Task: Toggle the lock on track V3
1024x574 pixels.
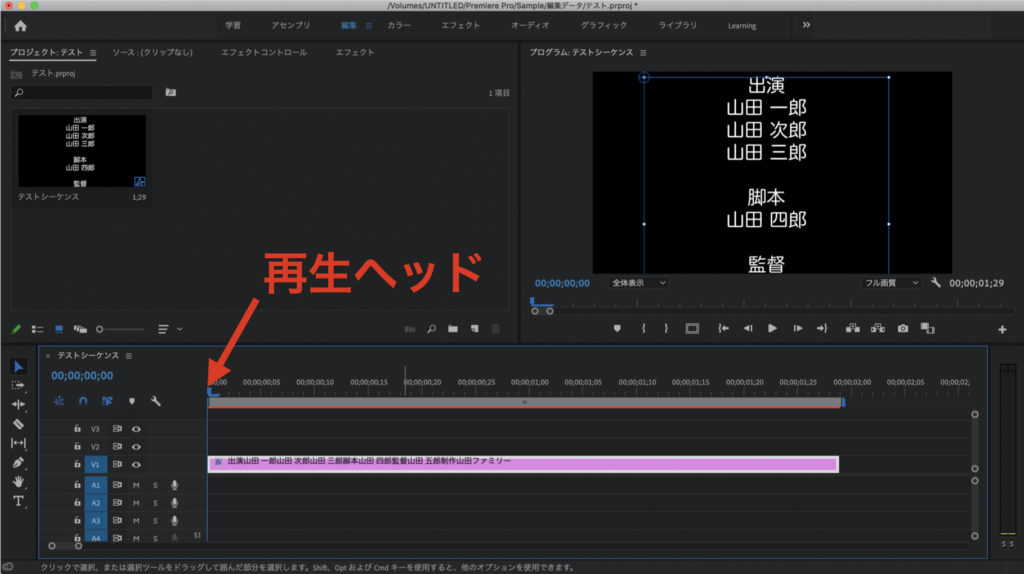Action: pos(77,429)
